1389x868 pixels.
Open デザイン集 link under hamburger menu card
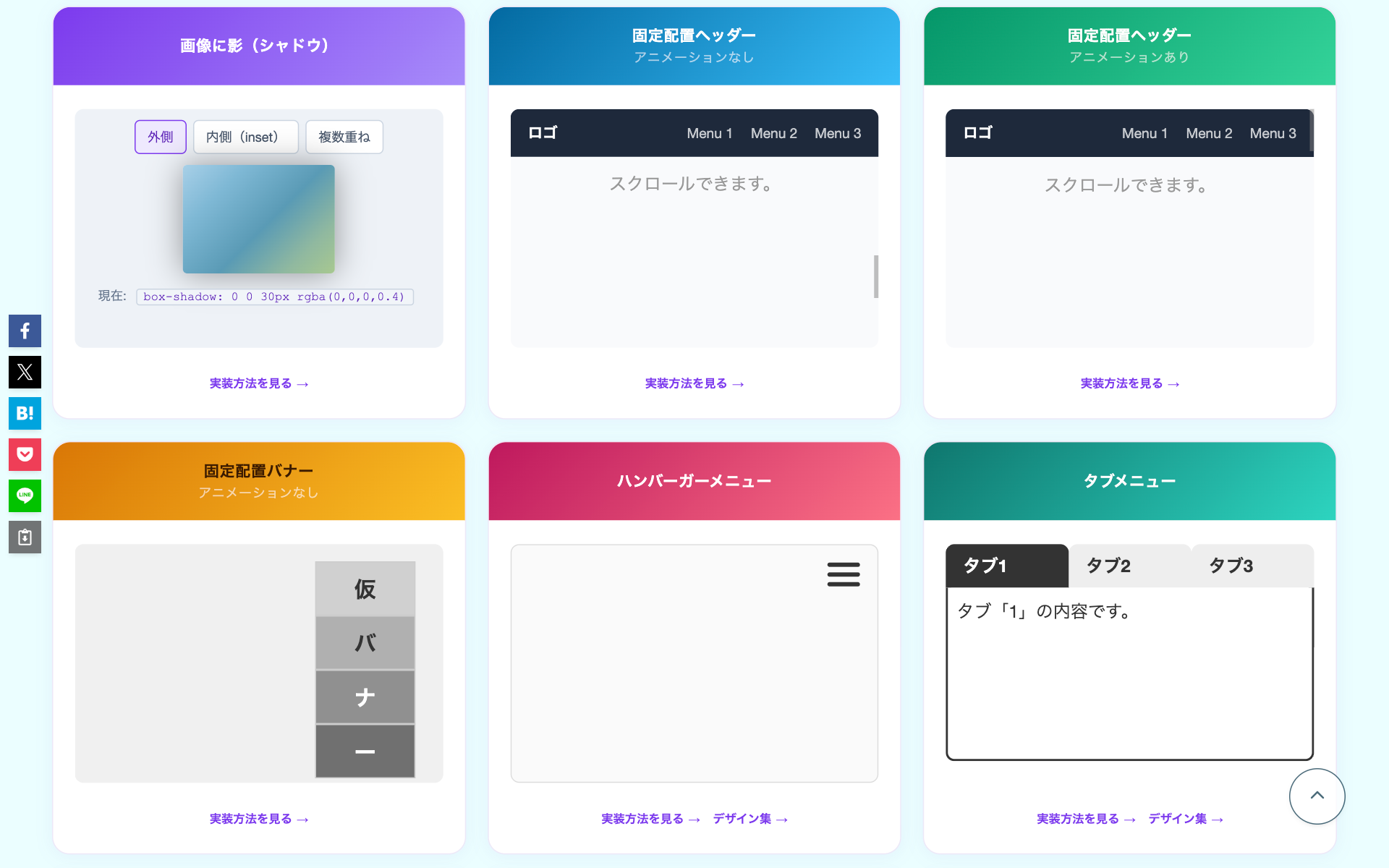click(749, 819)
